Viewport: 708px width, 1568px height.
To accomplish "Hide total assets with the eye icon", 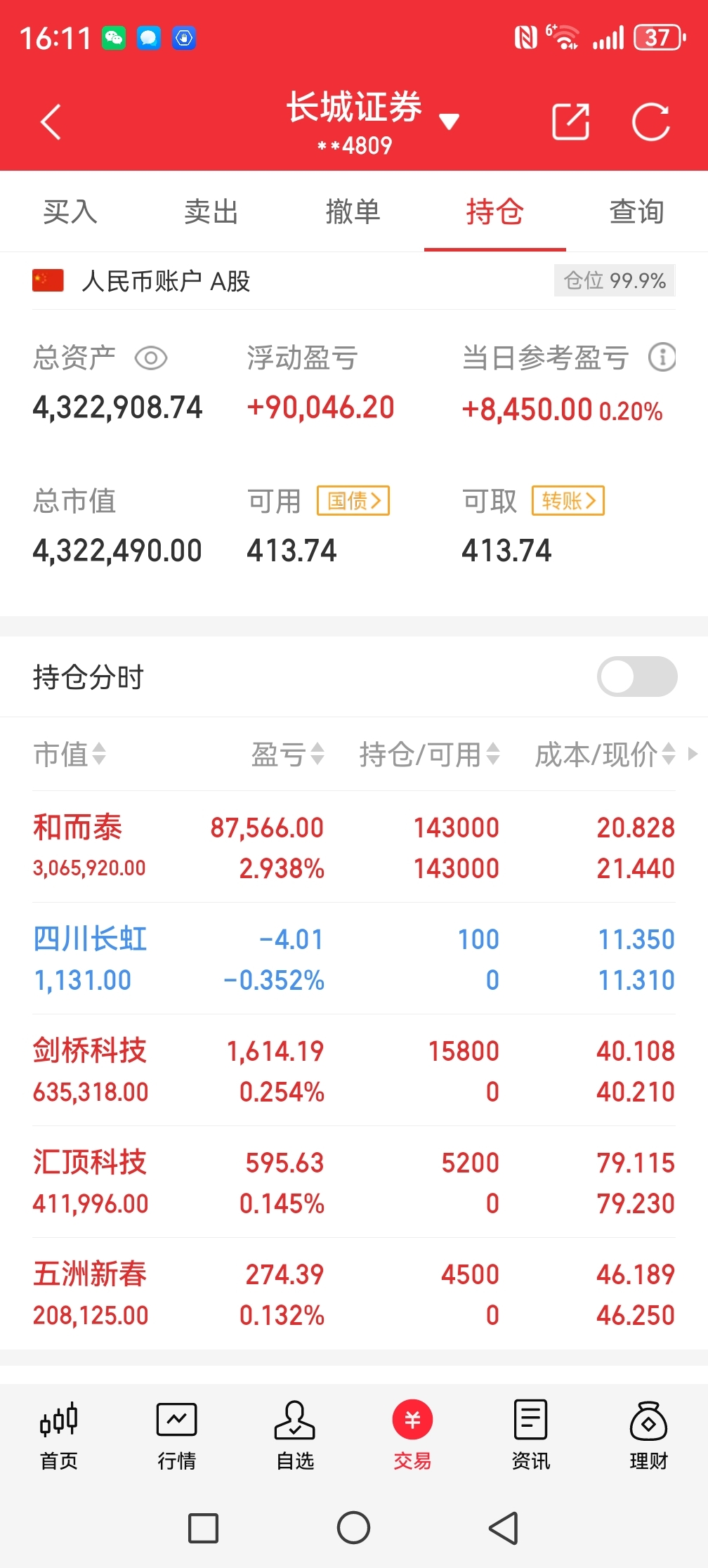I will (151, 358).
